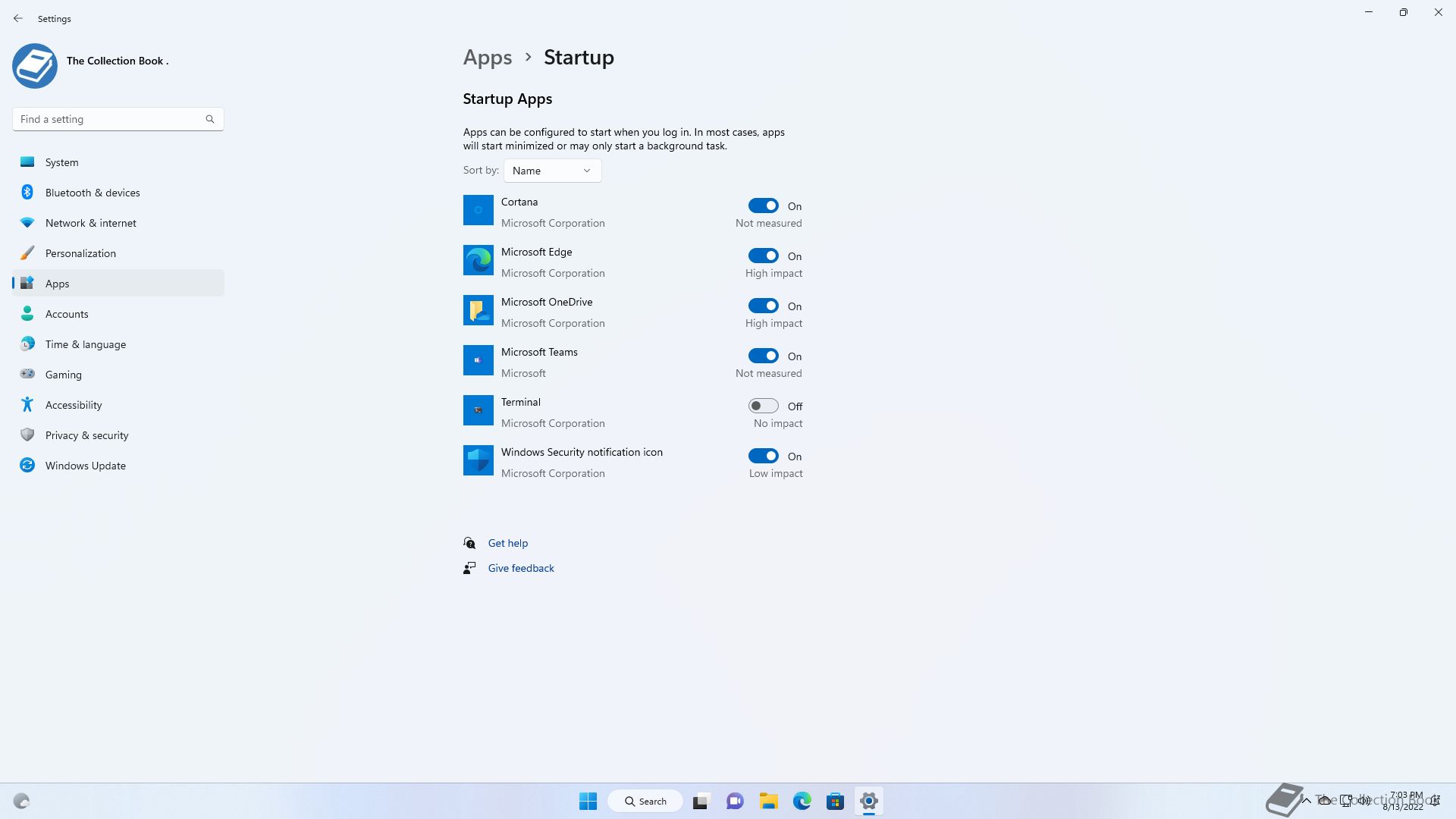Open the Windows Start button on taskbar
The height and width of the screenshot is (819, 1456).
coord(588,801)
